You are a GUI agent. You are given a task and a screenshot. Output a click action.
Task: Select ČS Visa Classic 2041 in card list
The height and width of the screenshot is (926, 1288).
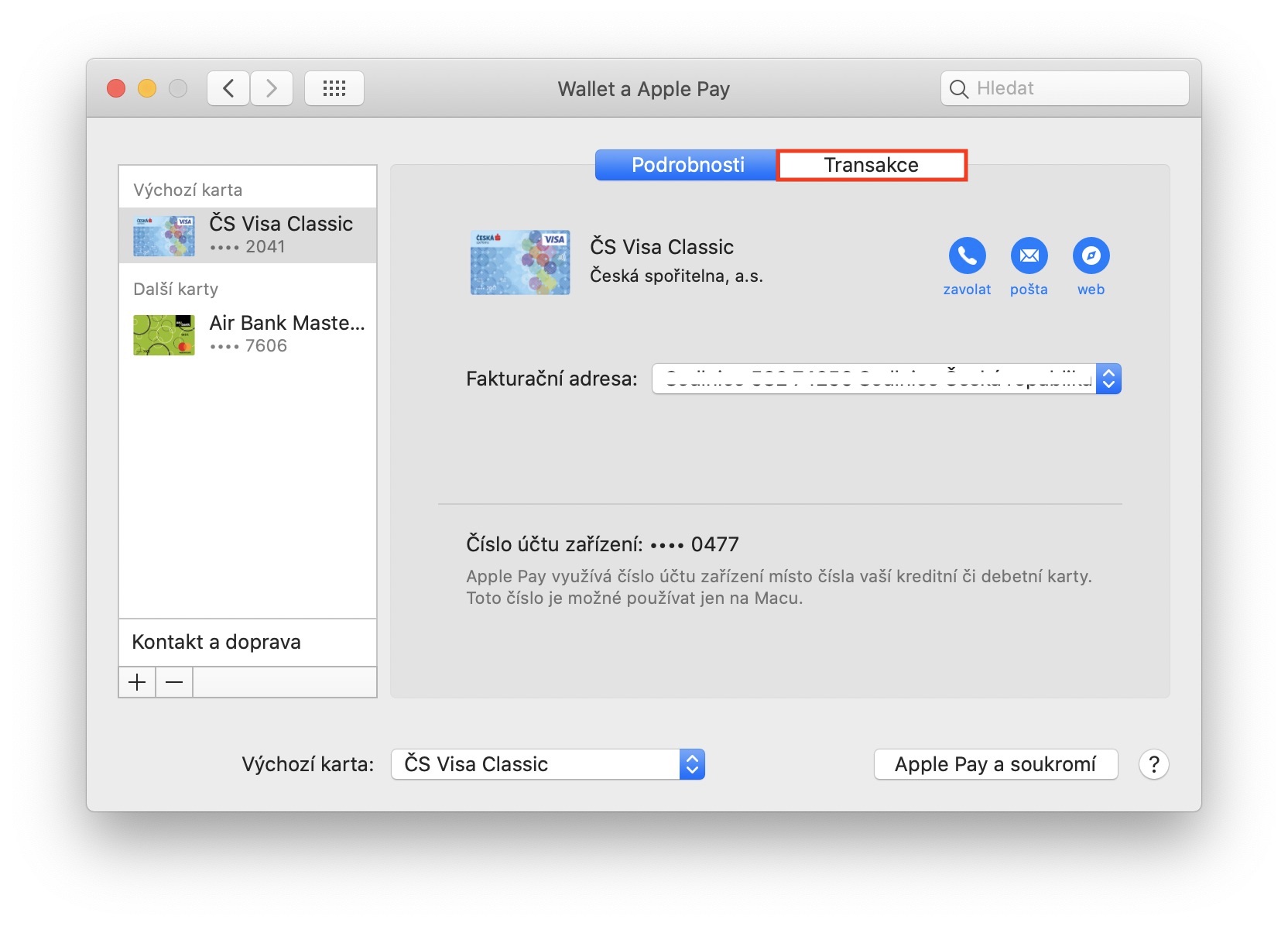(248, 235)
